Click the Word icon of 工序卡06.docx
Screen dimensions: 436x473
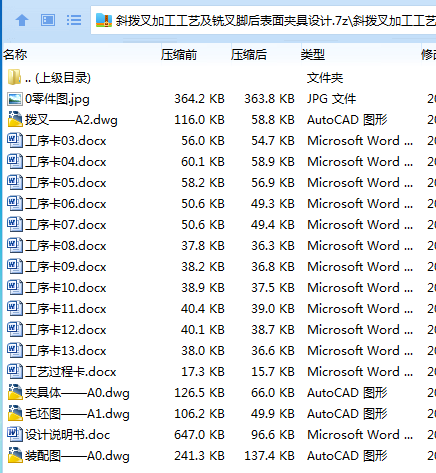tap(15, 203)
